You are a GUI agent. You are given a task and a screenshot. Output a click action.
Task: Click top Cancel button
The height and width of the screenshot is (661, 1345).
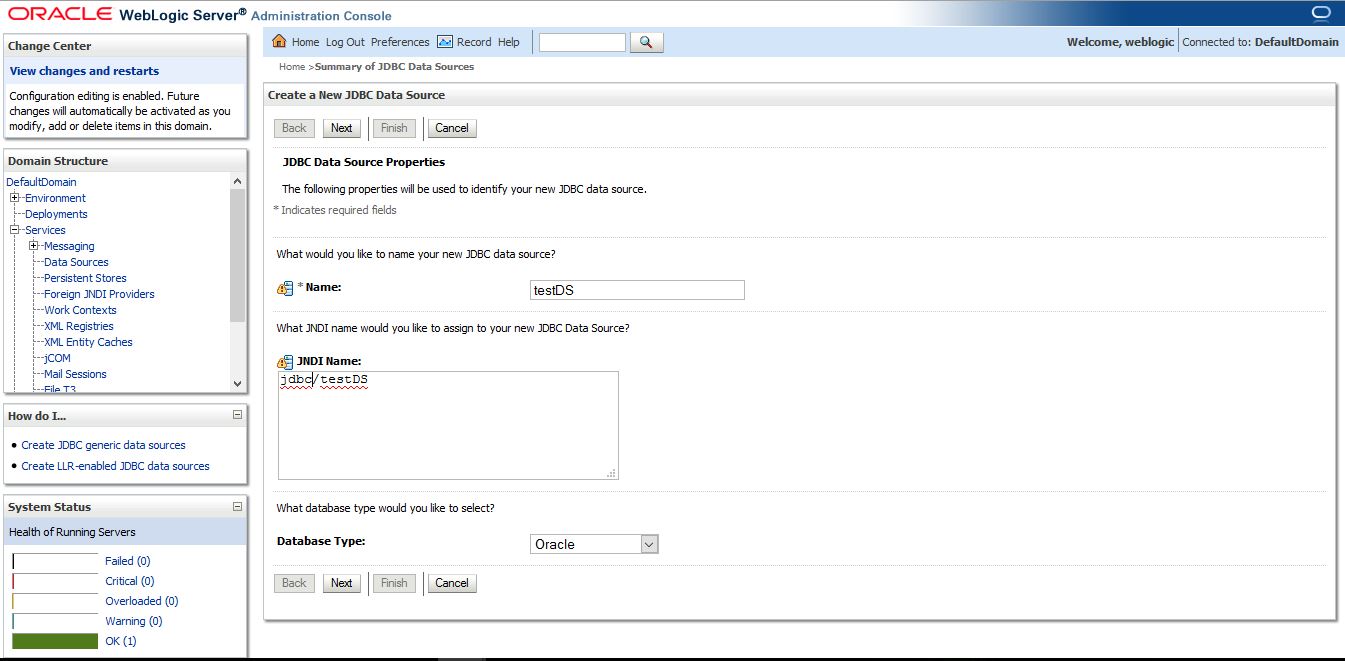(452, 128)
